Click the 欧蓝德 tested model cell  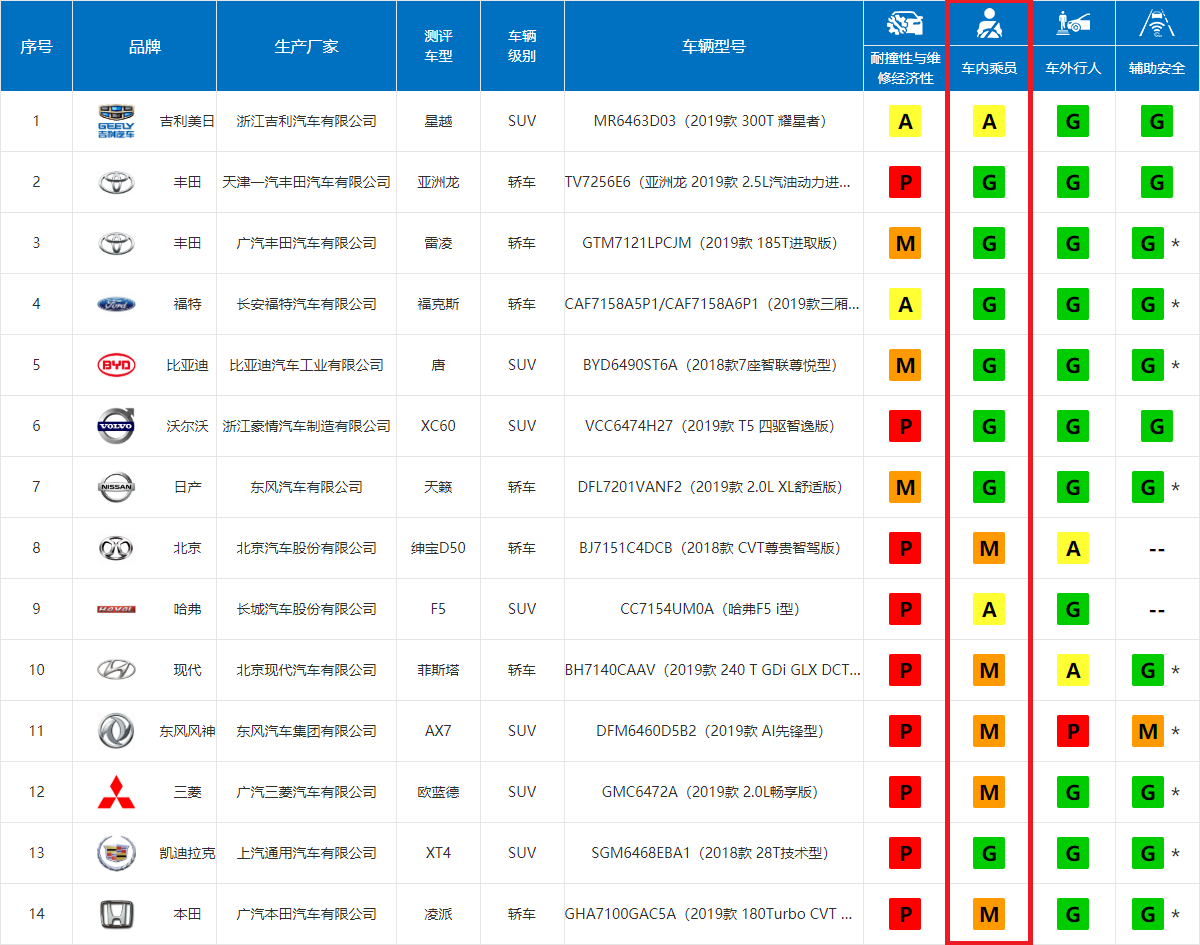[438, 792]
